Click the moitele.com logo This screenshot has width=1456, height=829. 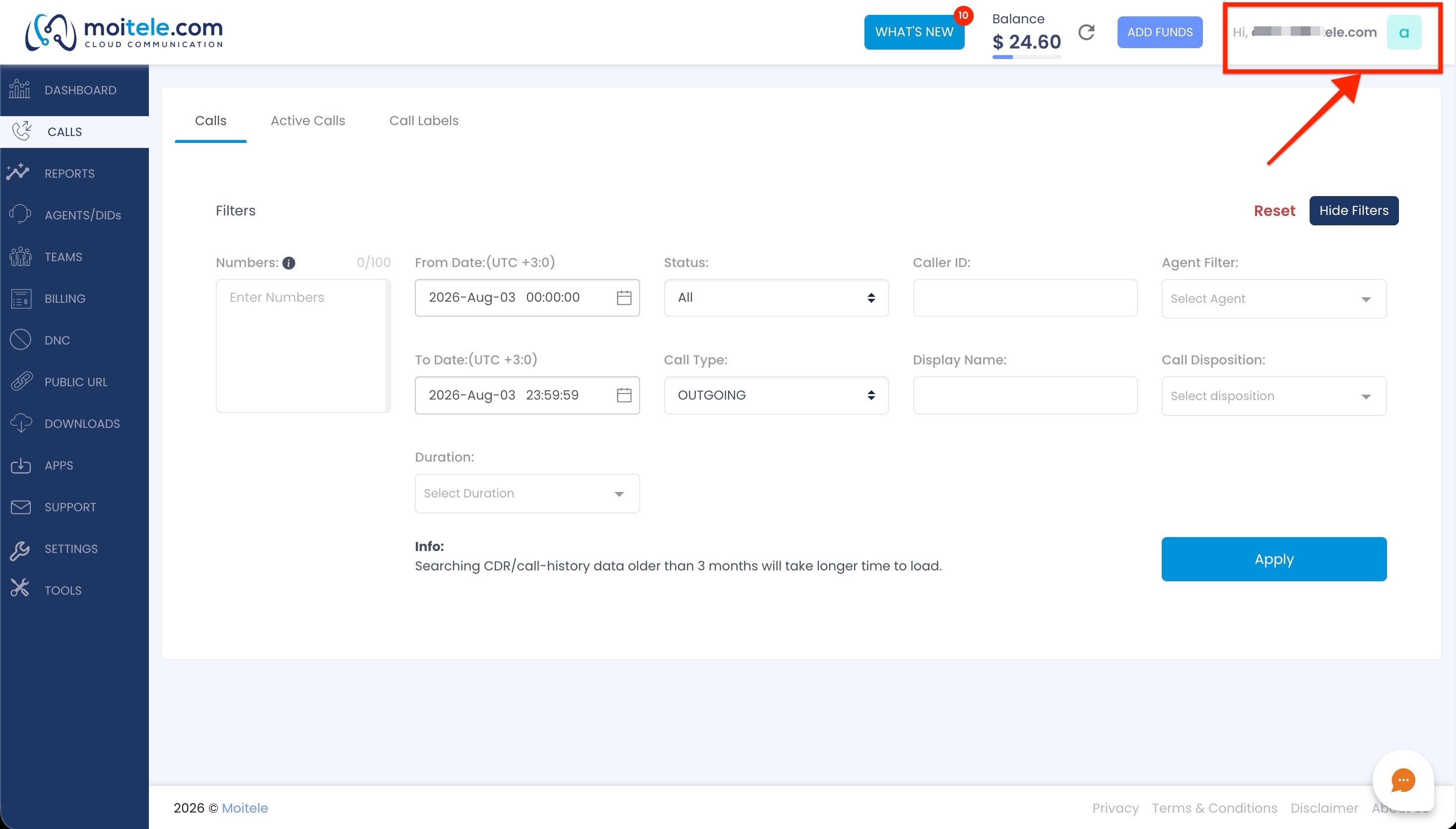point(124,32)
